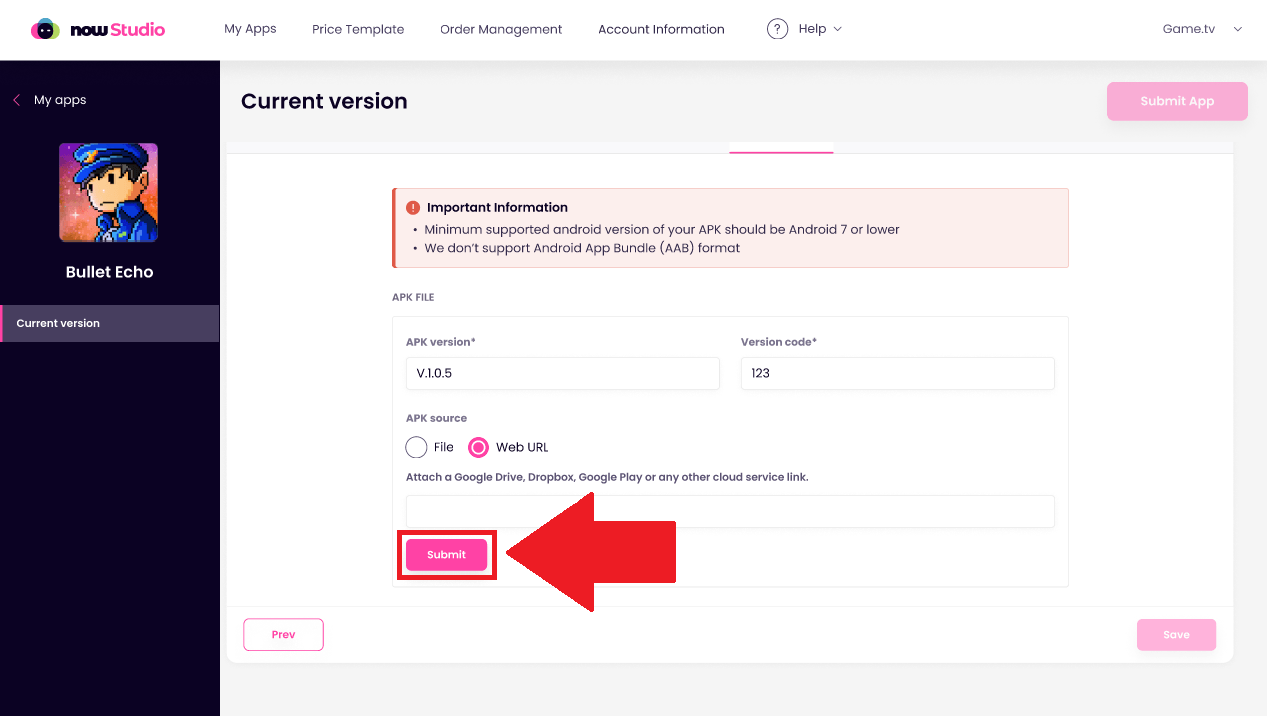The height and width of the screenshot is (716, 1267).
Task: Select the Web URL radio button
Action: 479,447
